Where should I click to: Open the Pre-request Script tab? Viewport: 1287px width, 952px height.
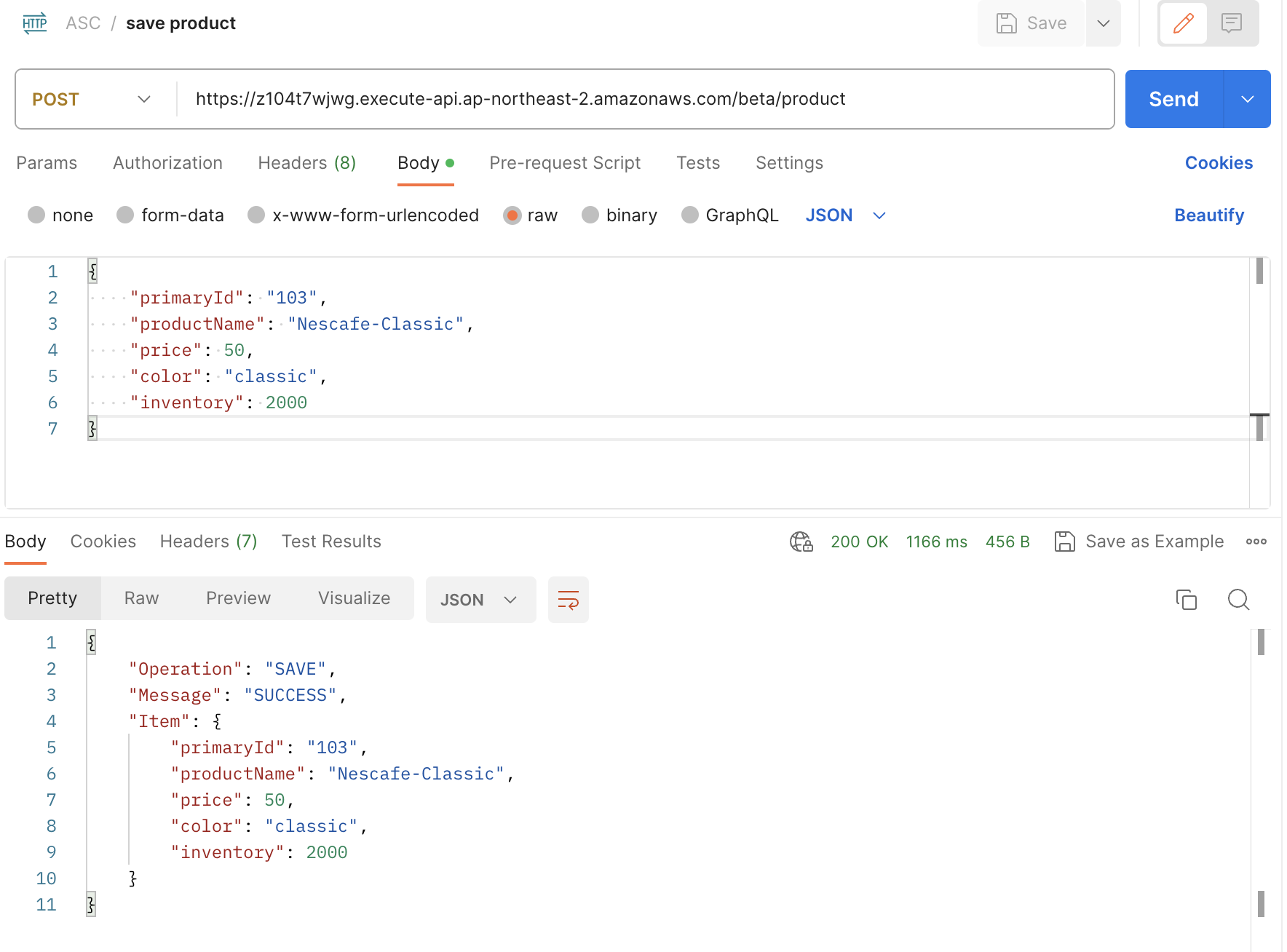coord(565,163)
